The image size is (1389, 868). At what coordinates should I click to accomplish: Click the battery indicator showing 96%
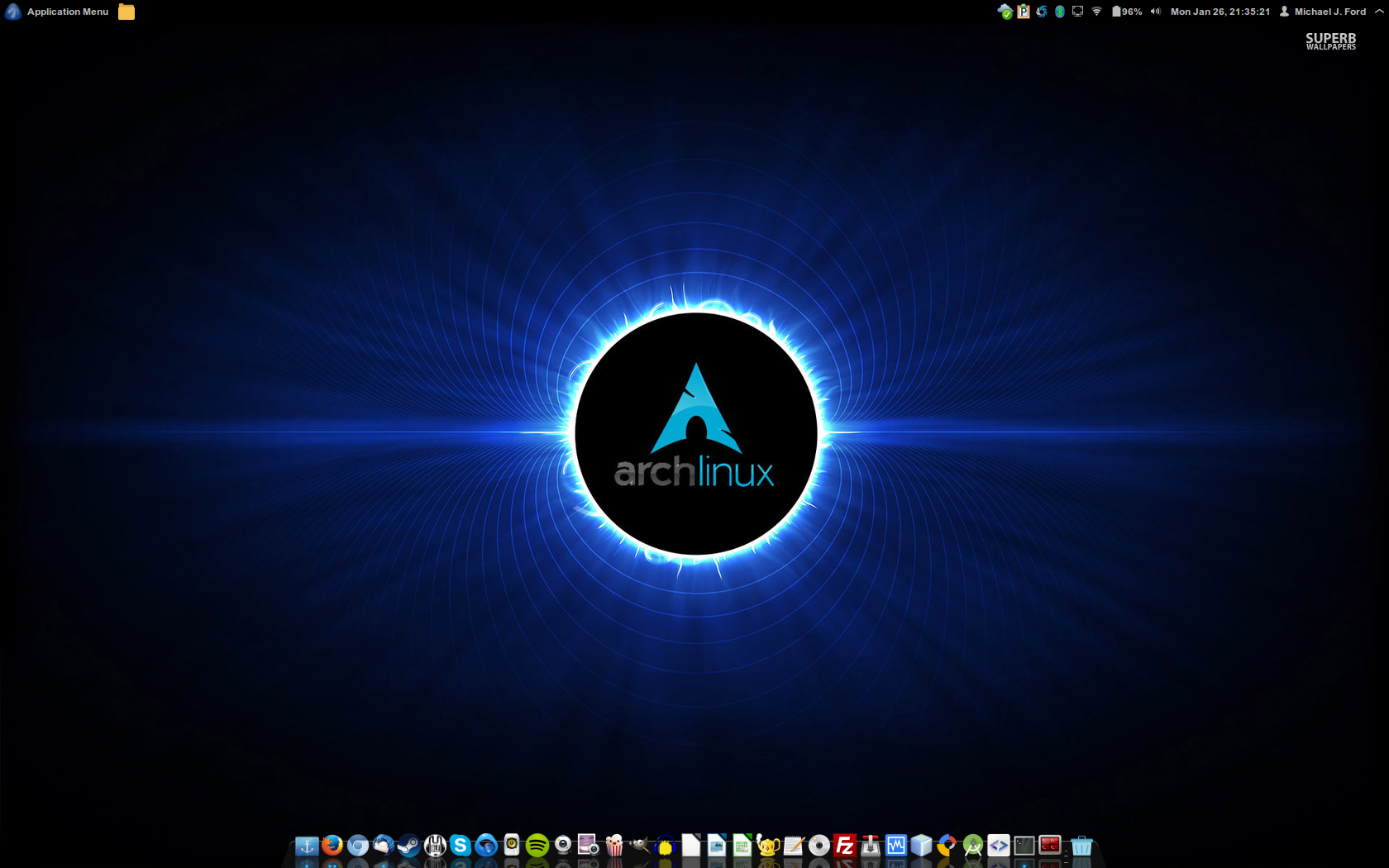(x=1127, y=12)
